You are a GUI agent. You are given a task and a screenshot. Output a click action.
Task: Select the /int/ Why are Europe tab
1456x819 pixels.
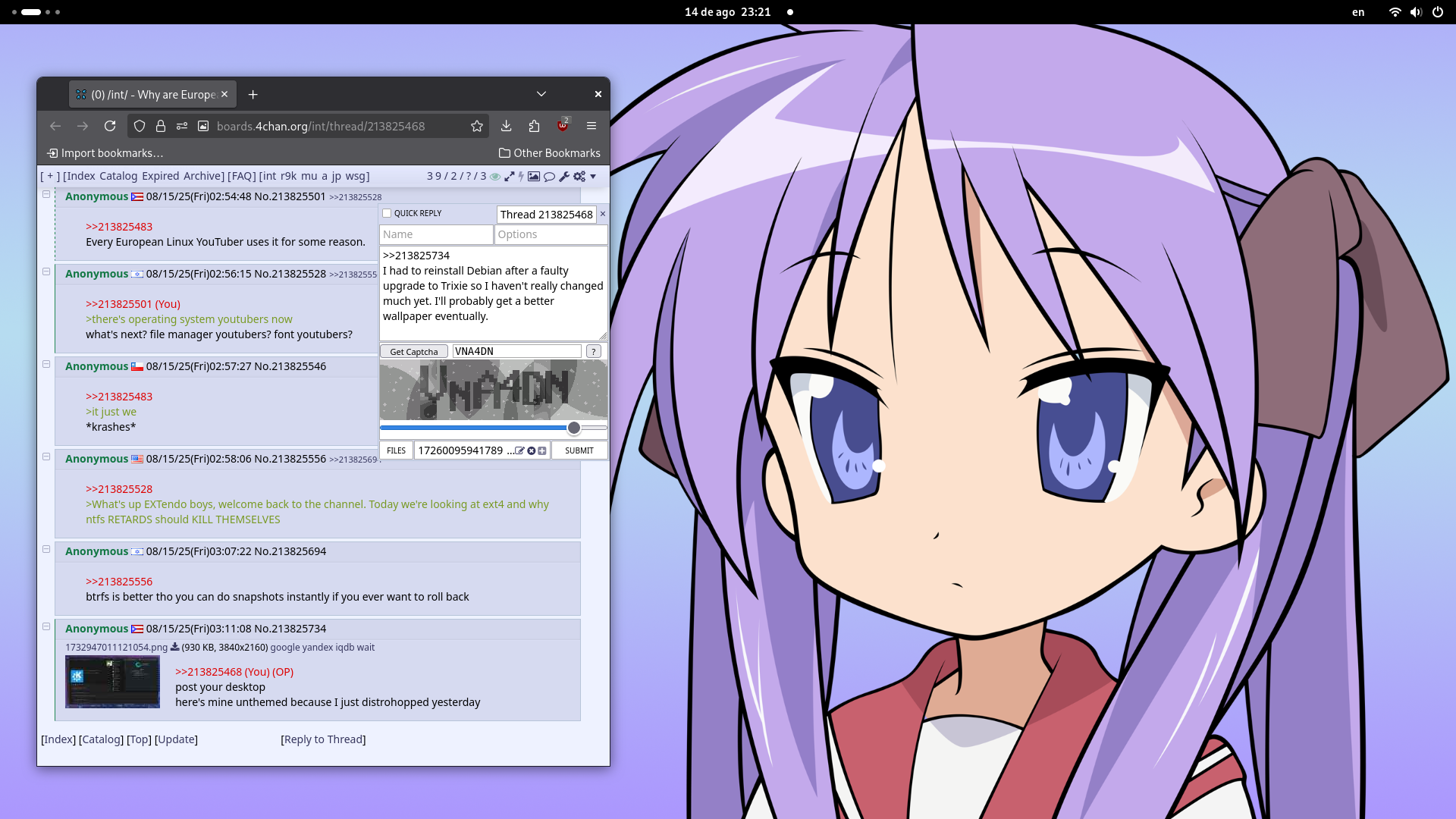point(152,94)
